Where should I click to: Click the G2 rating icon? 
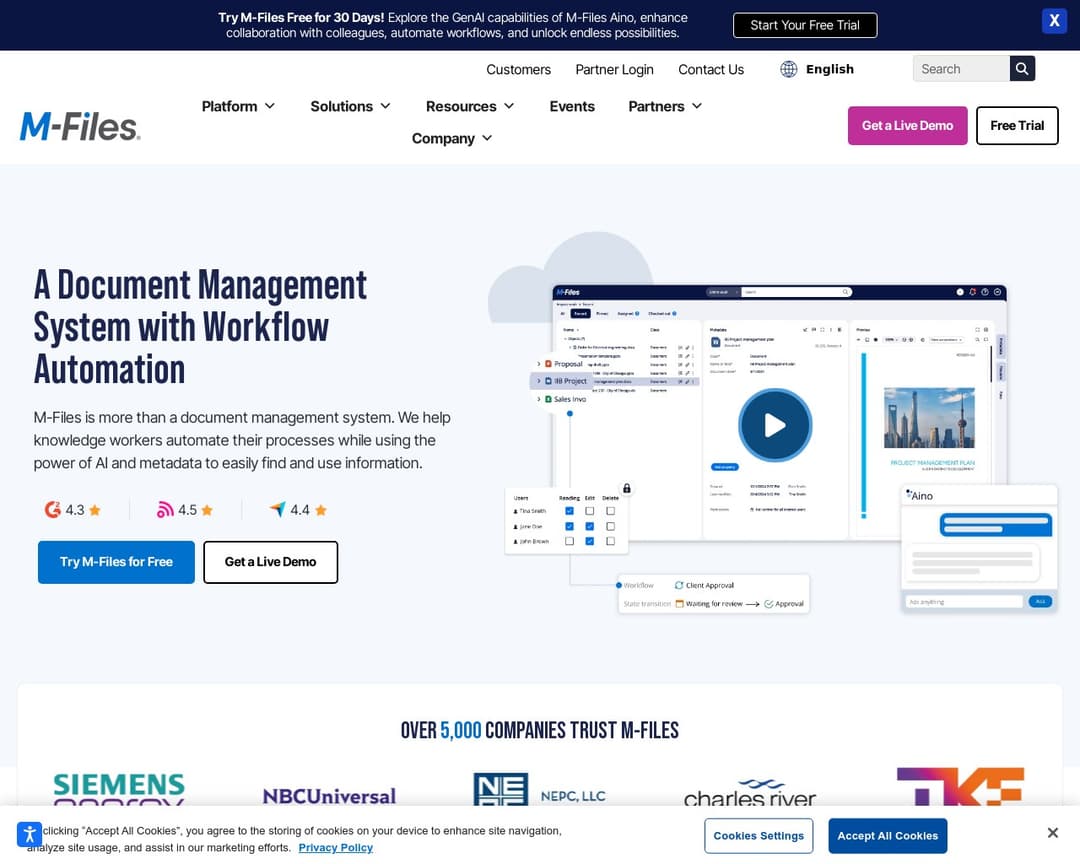tap(52, 510)
